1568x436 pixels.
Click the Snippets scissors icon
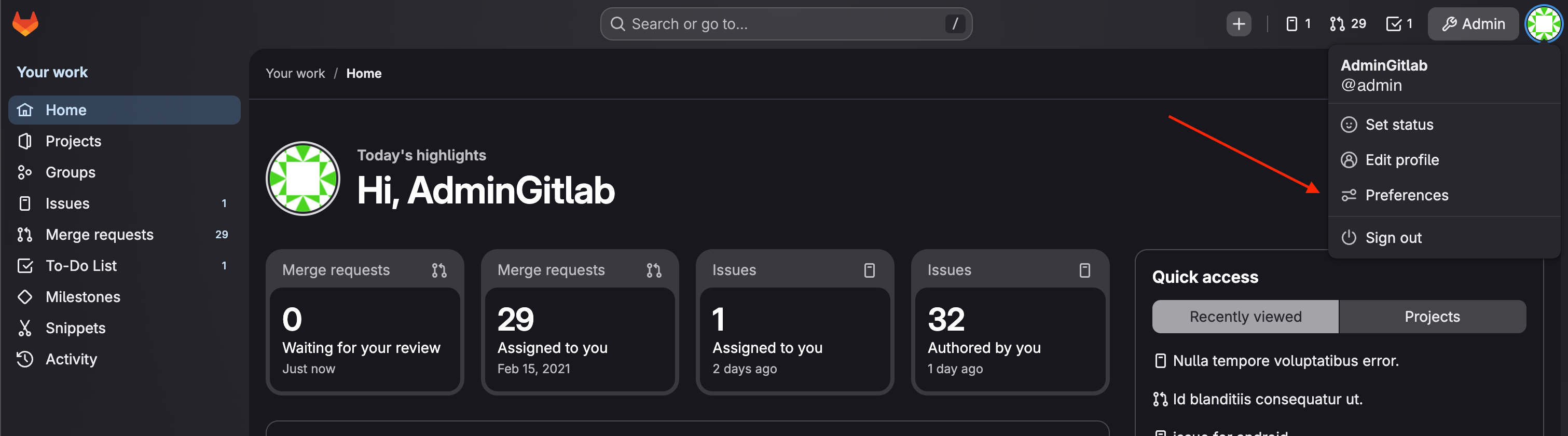click(x=25, y=328)
